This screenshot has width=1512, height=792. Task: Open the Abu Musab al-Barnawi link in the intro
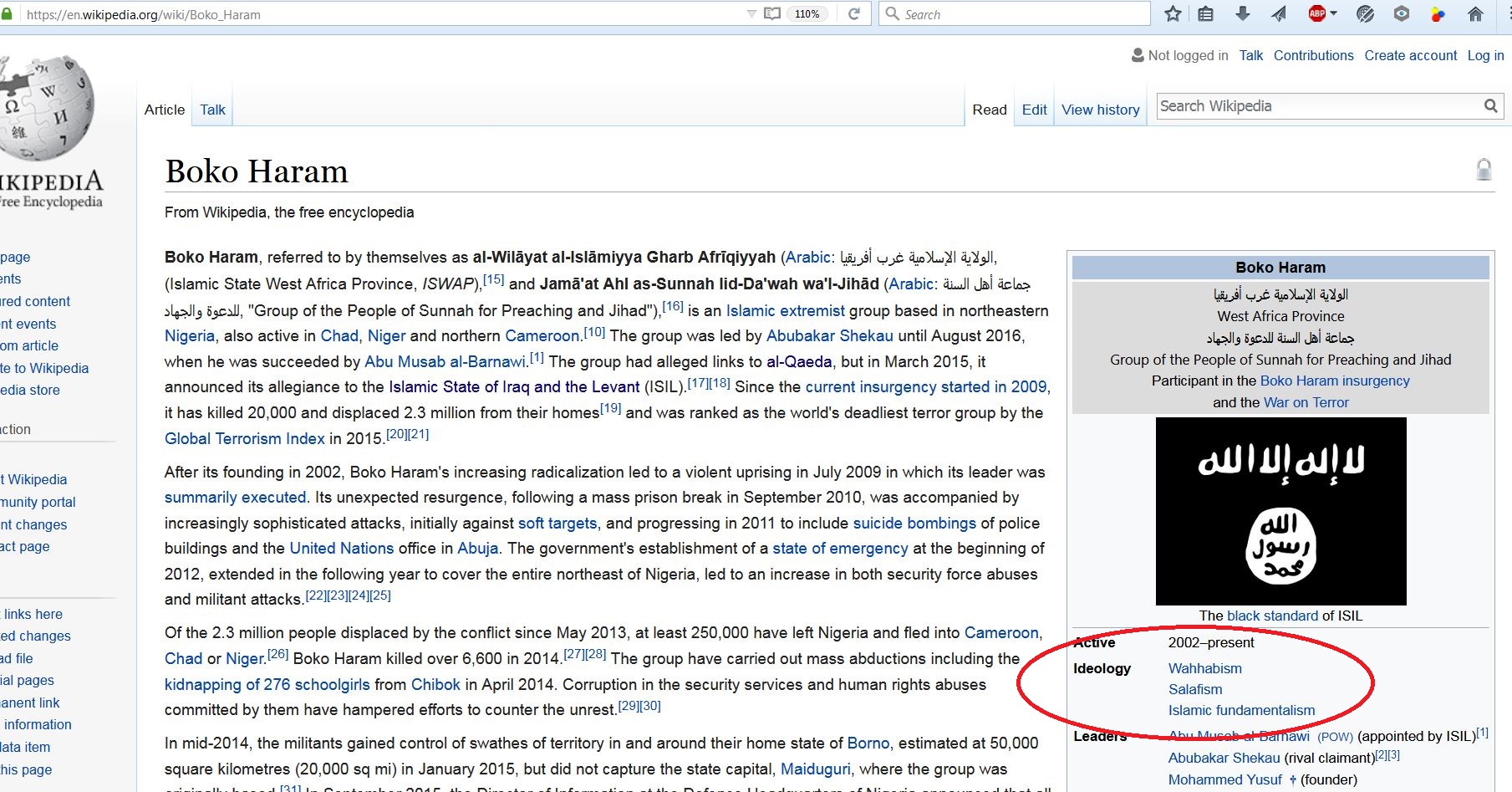445,361
